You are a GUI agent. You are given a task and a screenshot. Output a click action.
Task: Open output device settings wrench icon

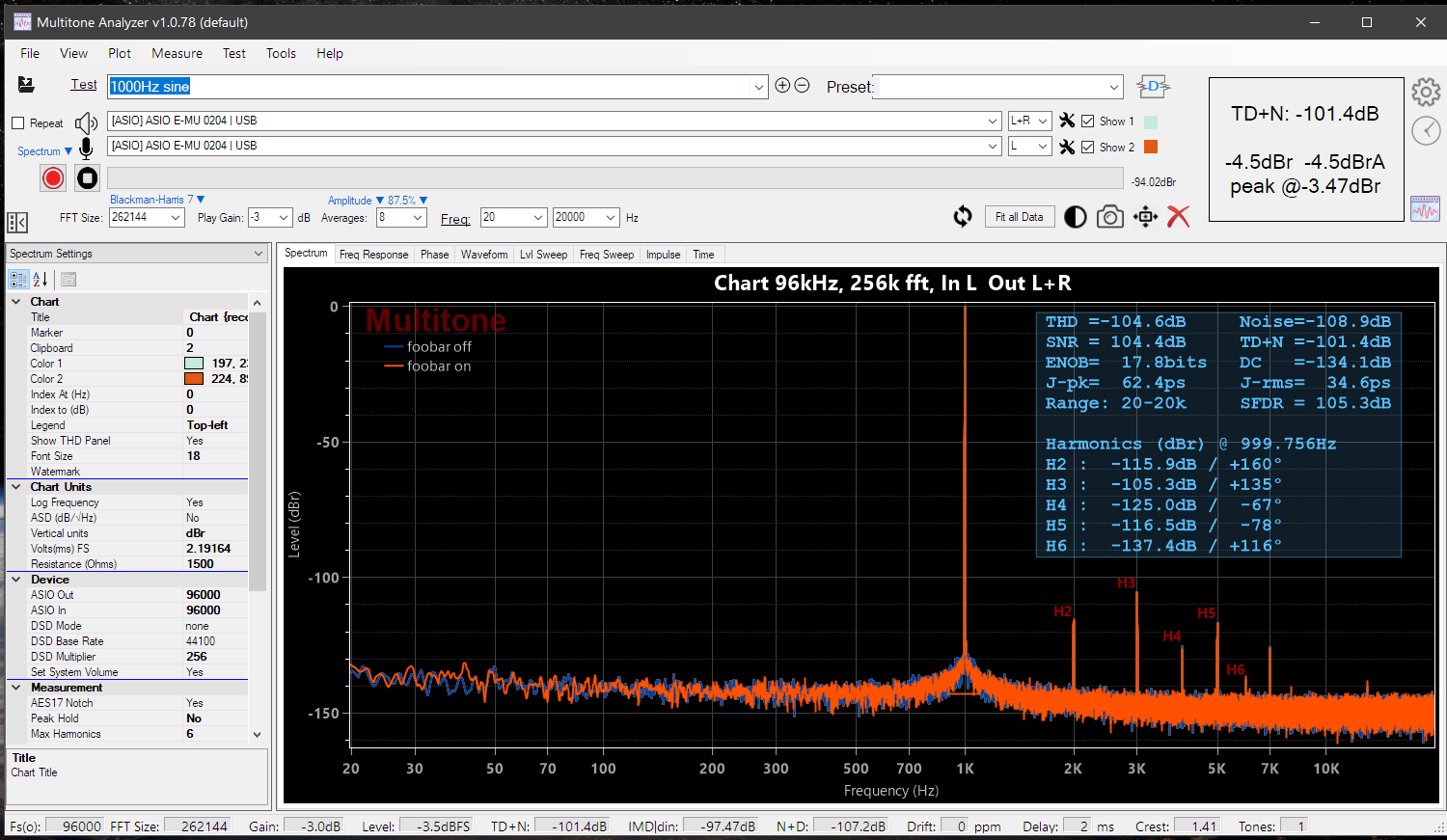[x=1067, y=121]
